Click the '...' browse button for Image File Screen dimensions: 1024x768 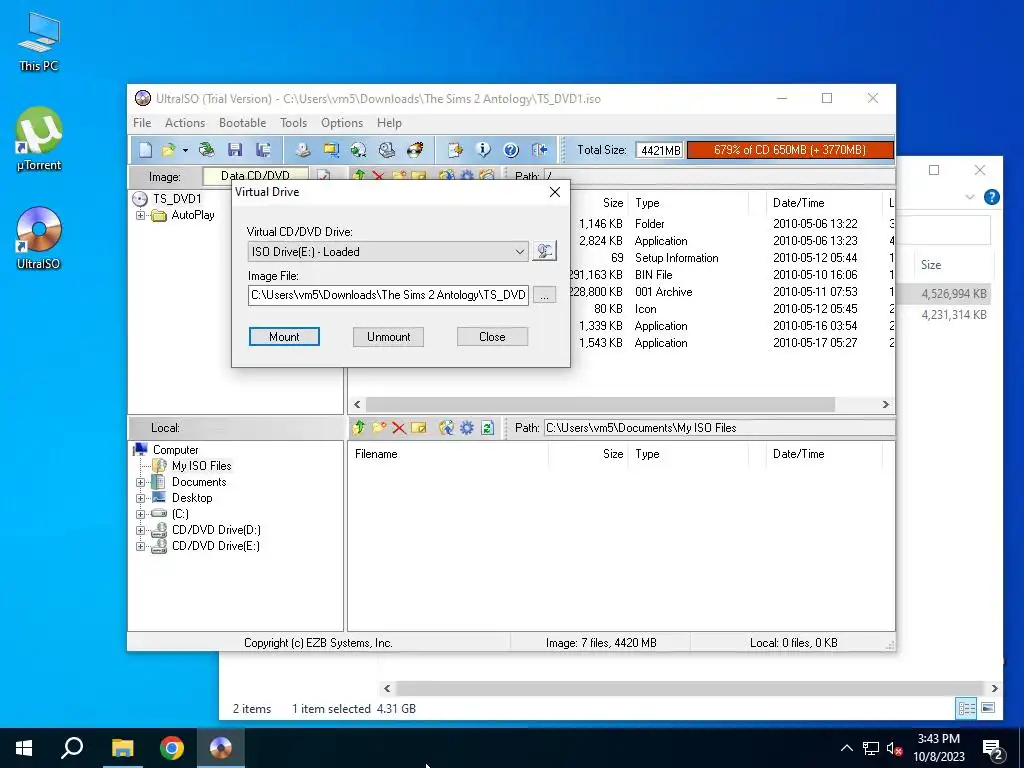[545, 295]
